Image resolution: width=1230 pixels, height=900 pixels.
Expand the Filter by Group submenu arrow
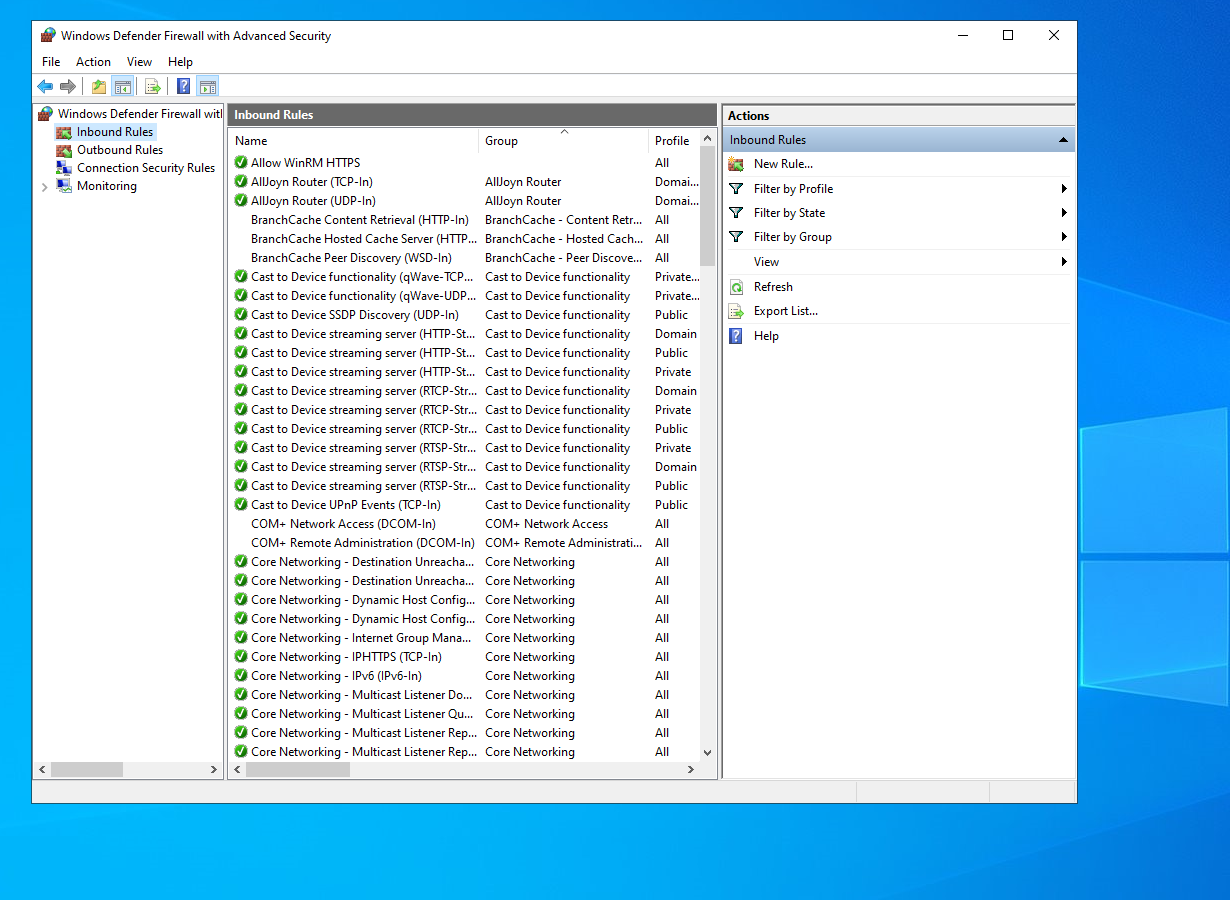(1064, 237)
